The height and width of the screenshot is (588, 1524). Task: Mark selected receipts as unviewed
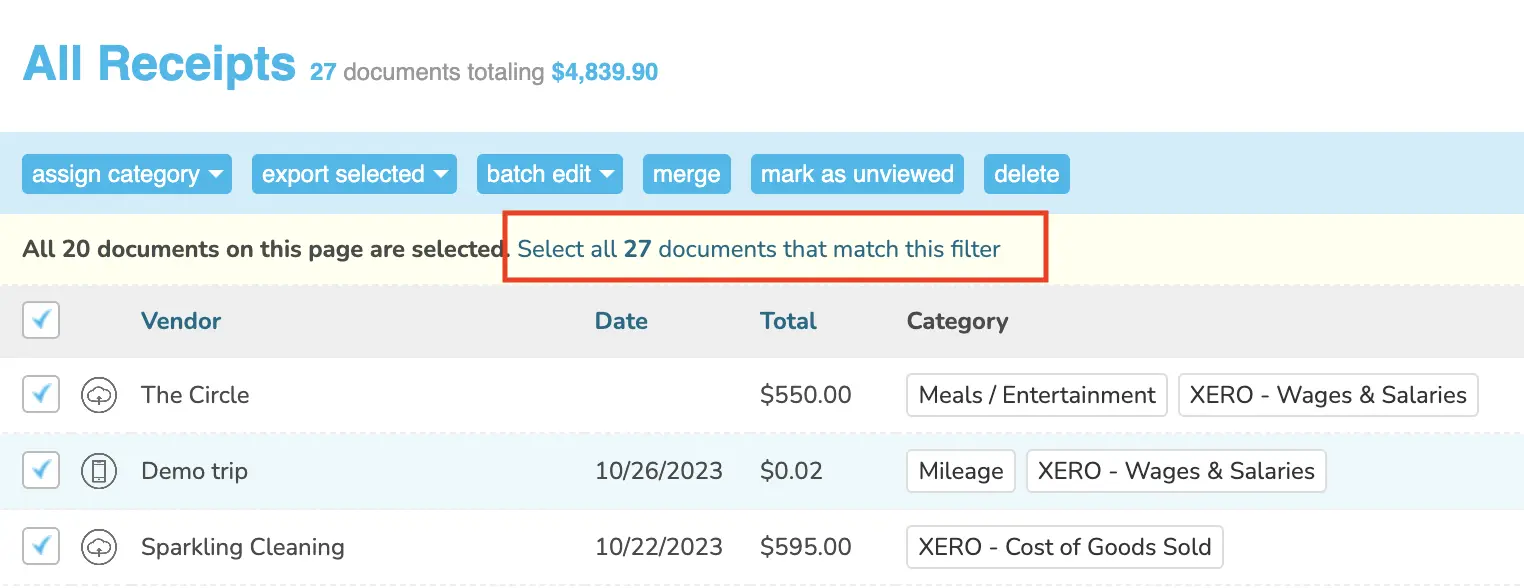[x=857, y=174]
